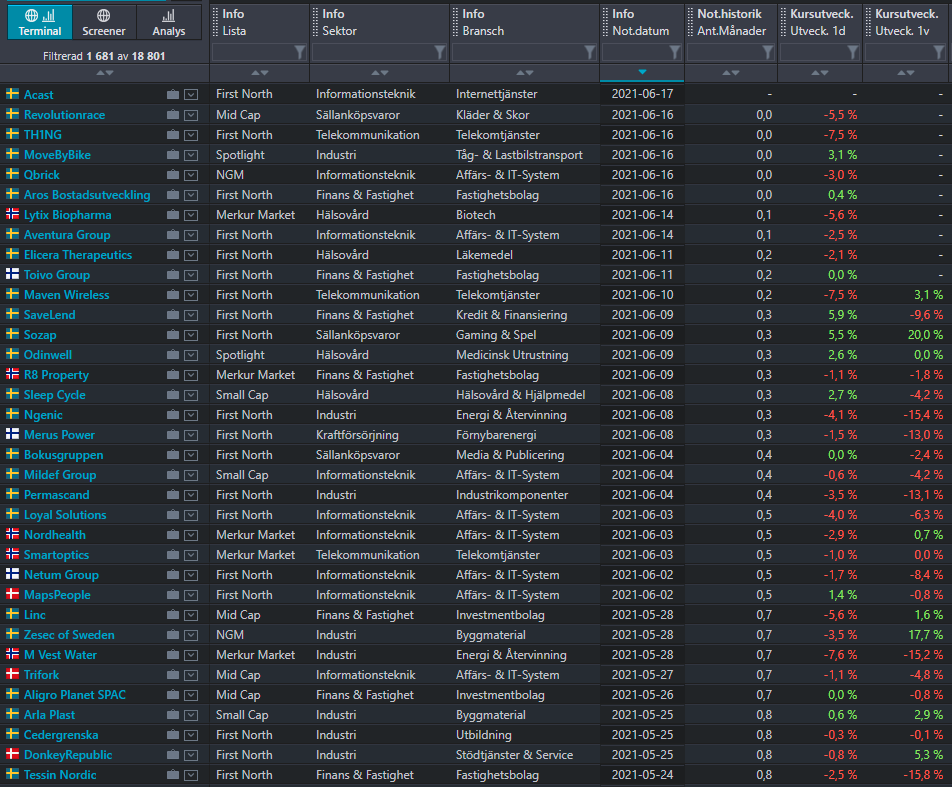Open the Revolutionrace stock link
Screen dimensions: 952x787
click(x=64, y=115)
